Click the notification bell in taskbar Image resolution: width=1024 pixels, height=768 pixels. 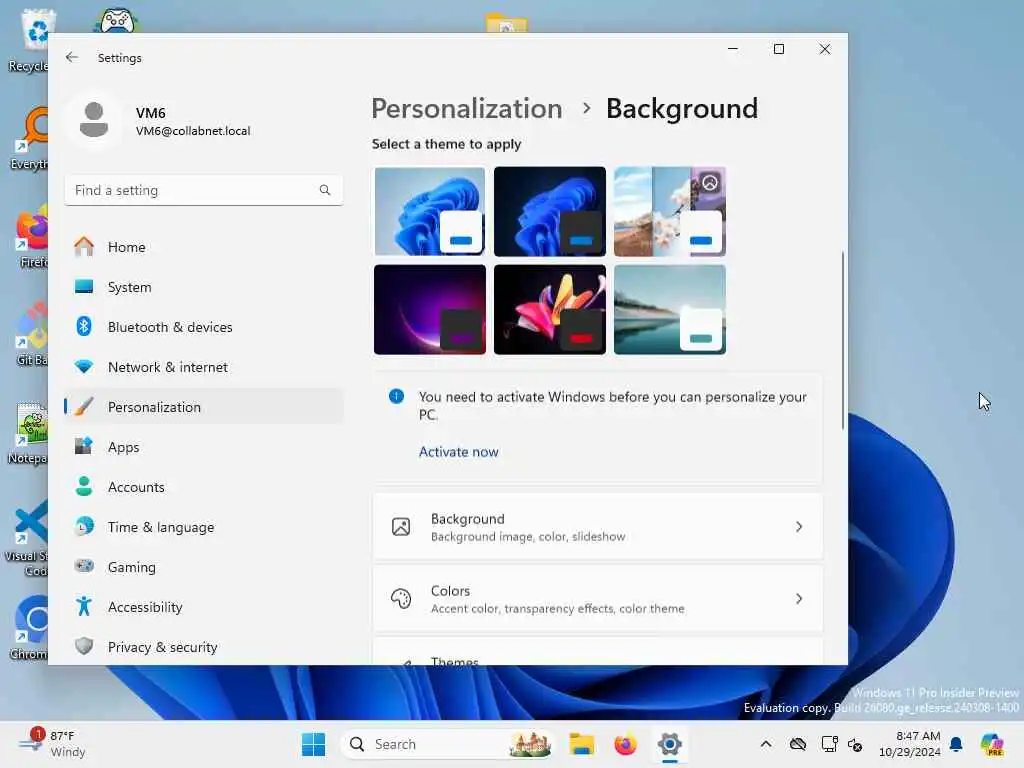tap(956, 744)
